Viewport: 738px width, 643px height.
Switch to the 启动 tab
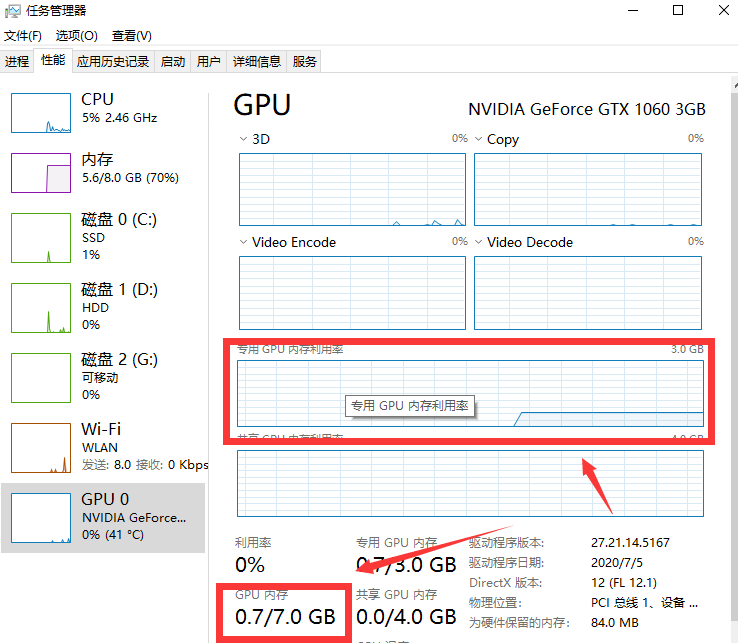[x=173, y=62]
